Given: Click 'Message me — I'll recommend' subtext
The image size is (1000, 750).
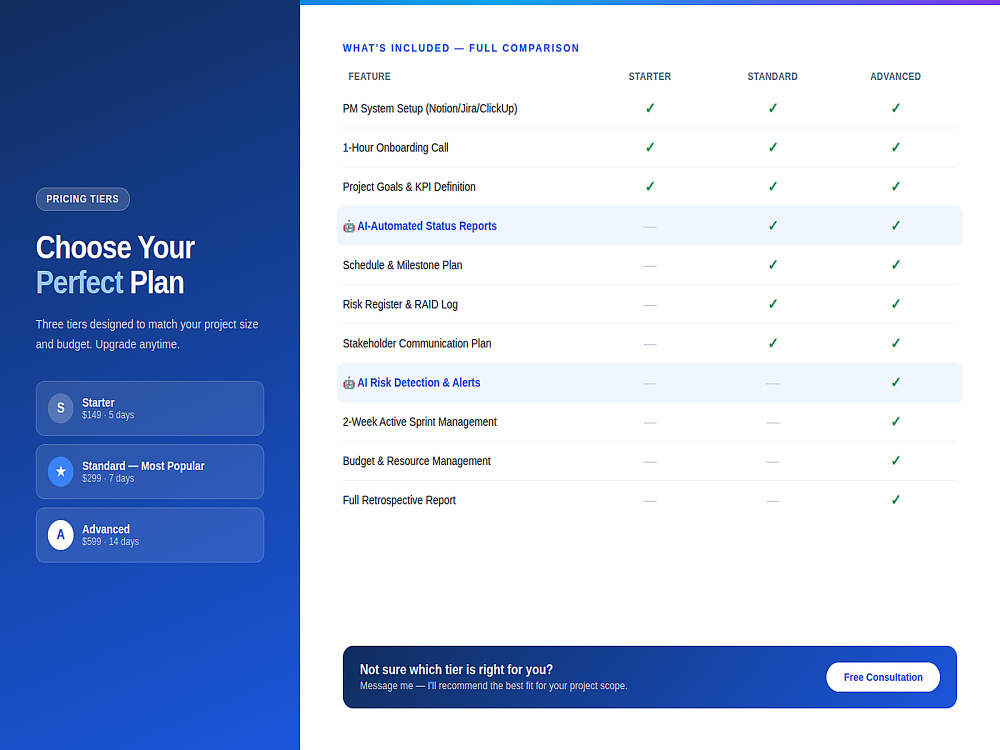Looking at the screenshot, I should click(x=494, y=686).
